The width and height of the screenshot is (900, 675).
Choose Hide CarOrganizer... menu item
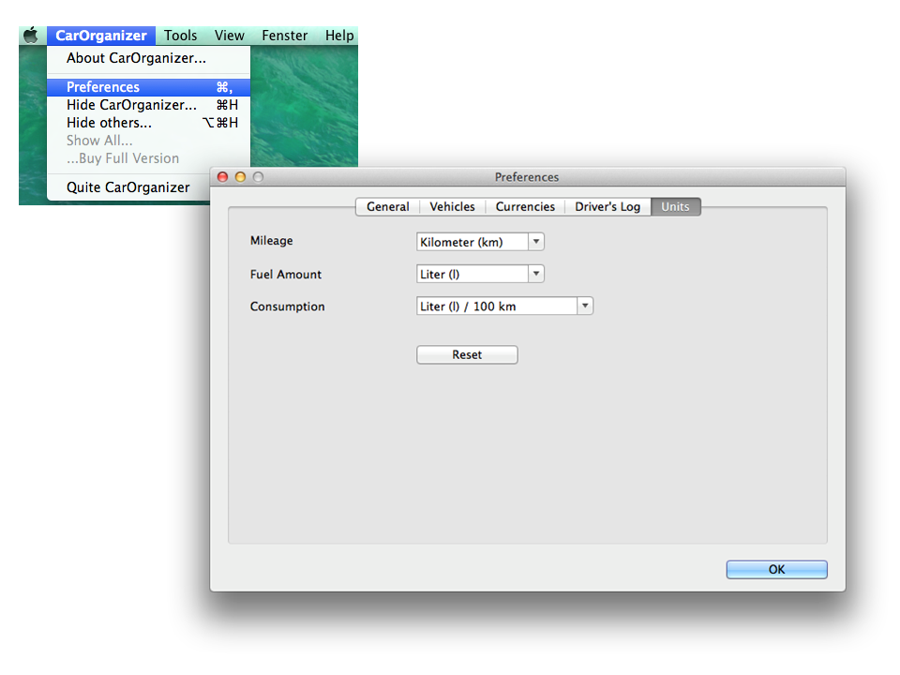click(x=131, y=105)
